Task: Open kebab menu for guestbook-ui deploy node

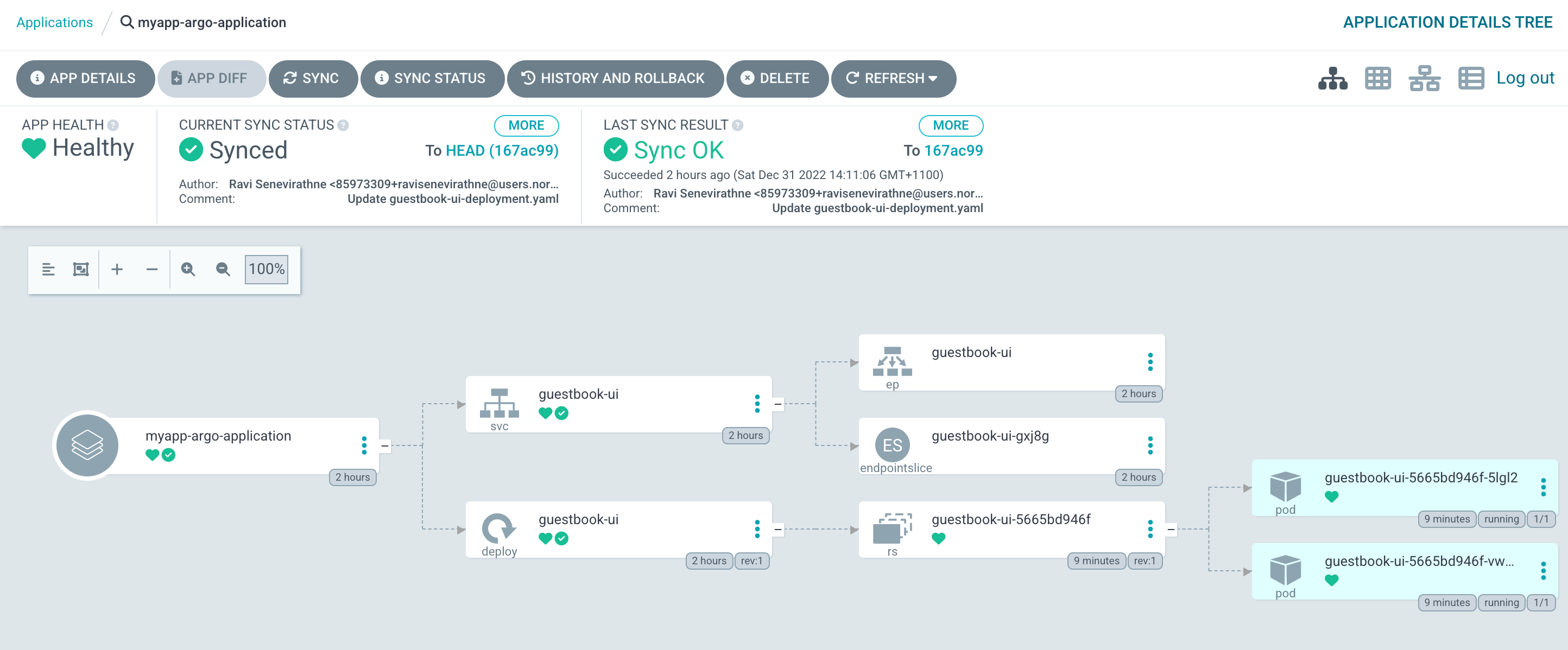Action: pyautogui.click(x=757, y=529)
